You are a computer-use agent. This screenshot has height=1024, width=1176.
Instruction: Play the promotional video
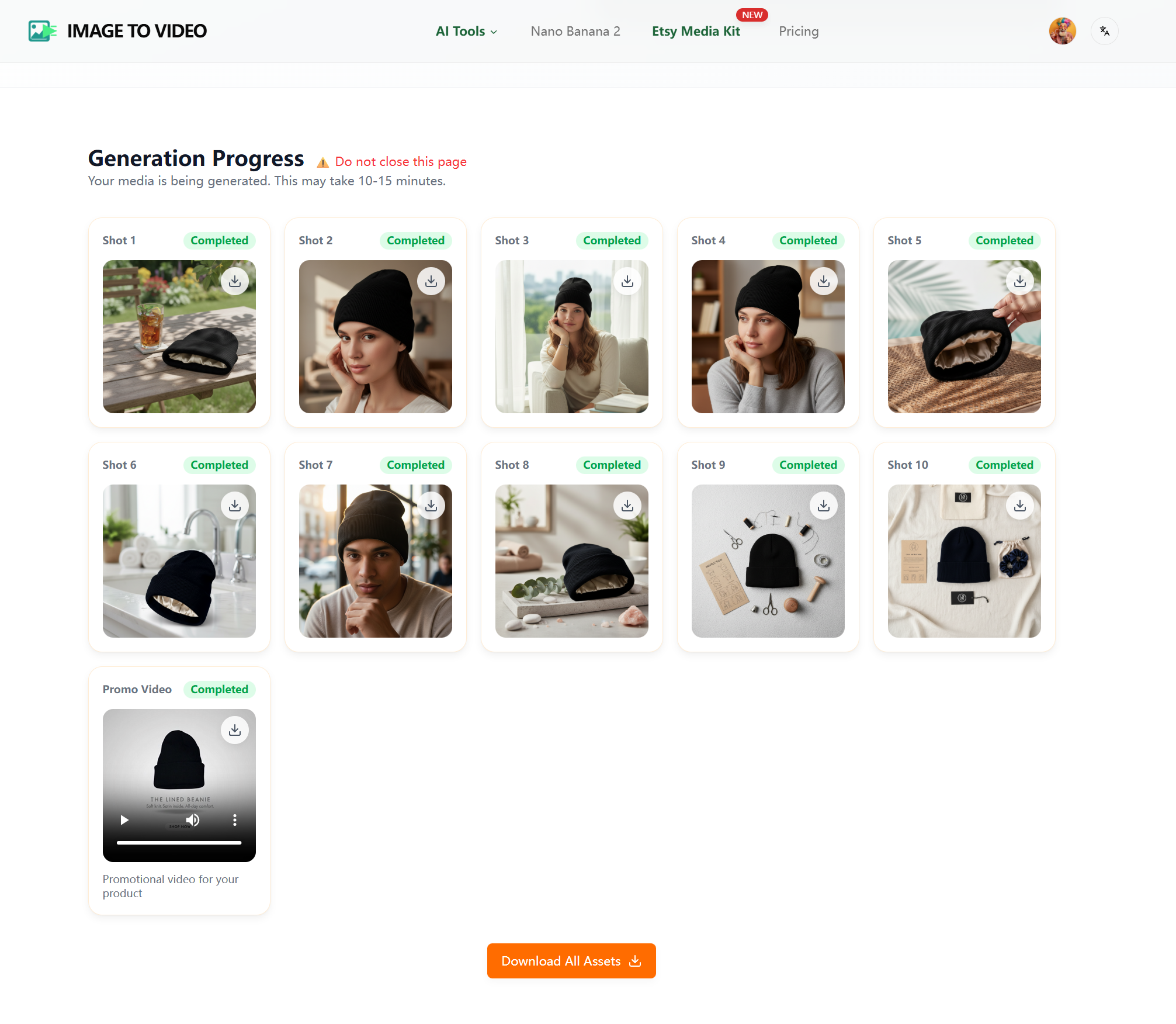point(123,820)
